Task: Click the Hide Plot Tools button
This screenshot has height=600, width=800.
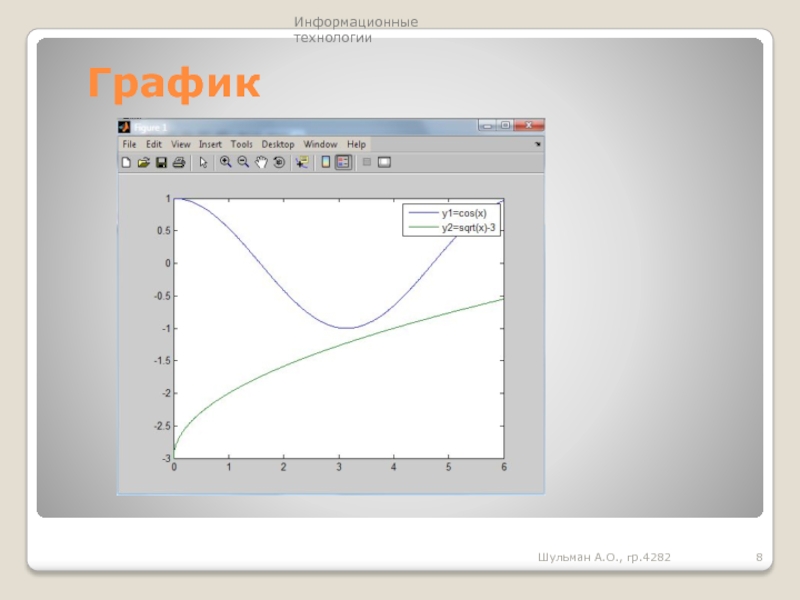Action: [x=366, y=162]
